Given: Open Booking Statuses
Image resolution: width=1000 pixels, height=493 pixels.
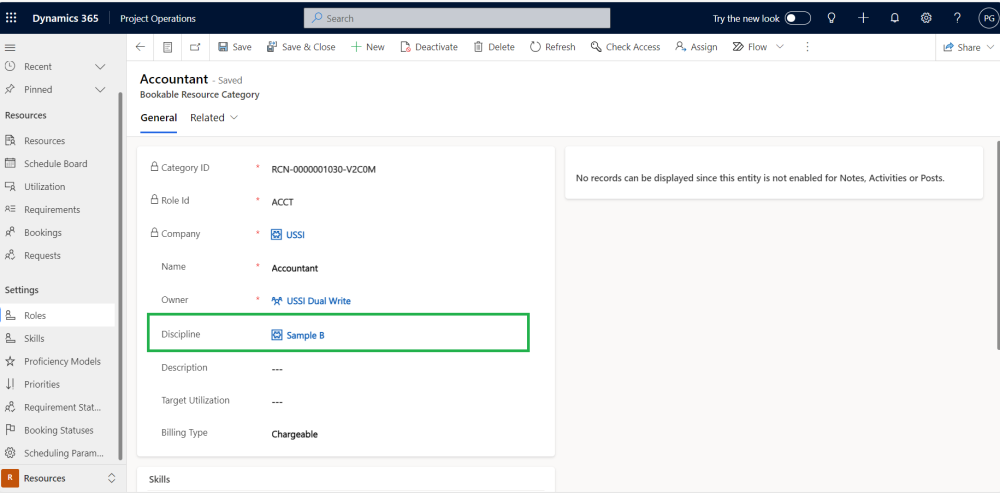Looking at the screenshot, I should (57, 430).
